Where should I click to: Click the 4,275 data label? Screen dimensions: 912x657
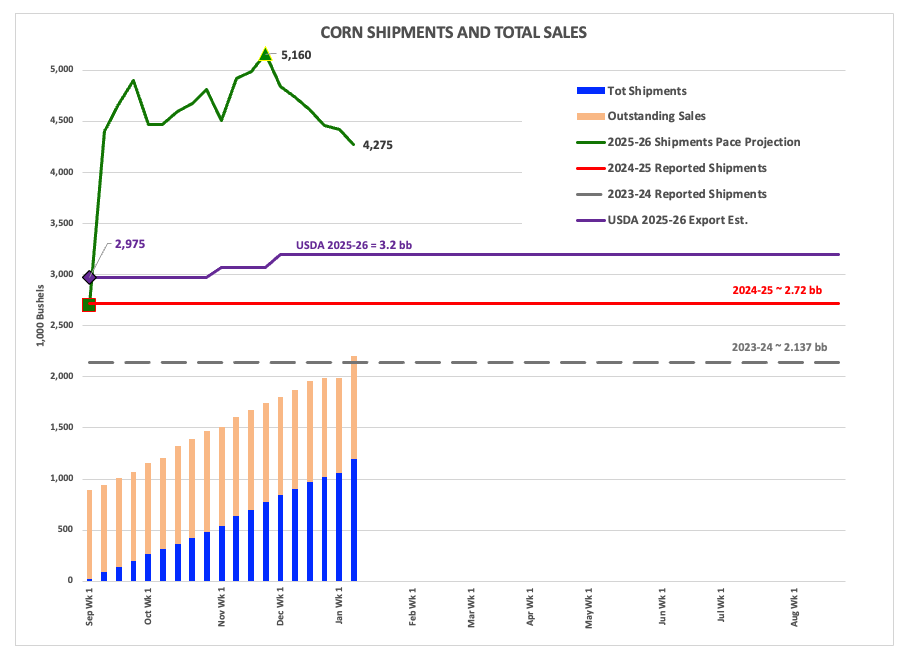(x=377, y=145)
